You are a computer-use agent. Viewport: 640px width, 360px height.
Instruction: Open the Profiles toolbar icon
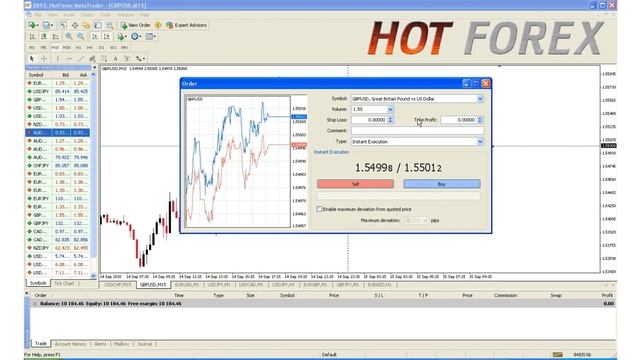pos(47,25)
